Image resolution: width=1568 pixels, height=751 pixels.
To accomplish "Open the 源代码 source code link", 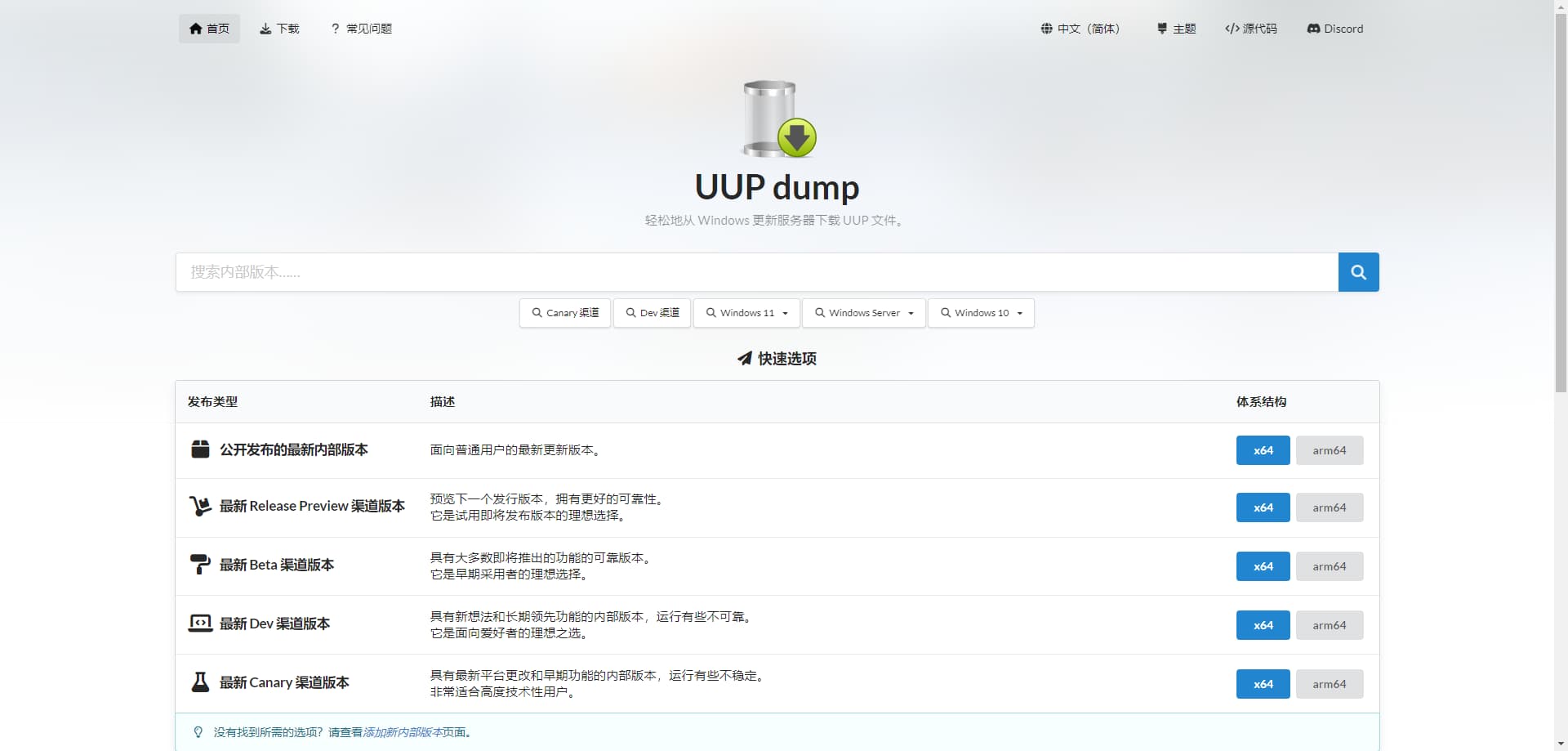I will coord(1250,29).
